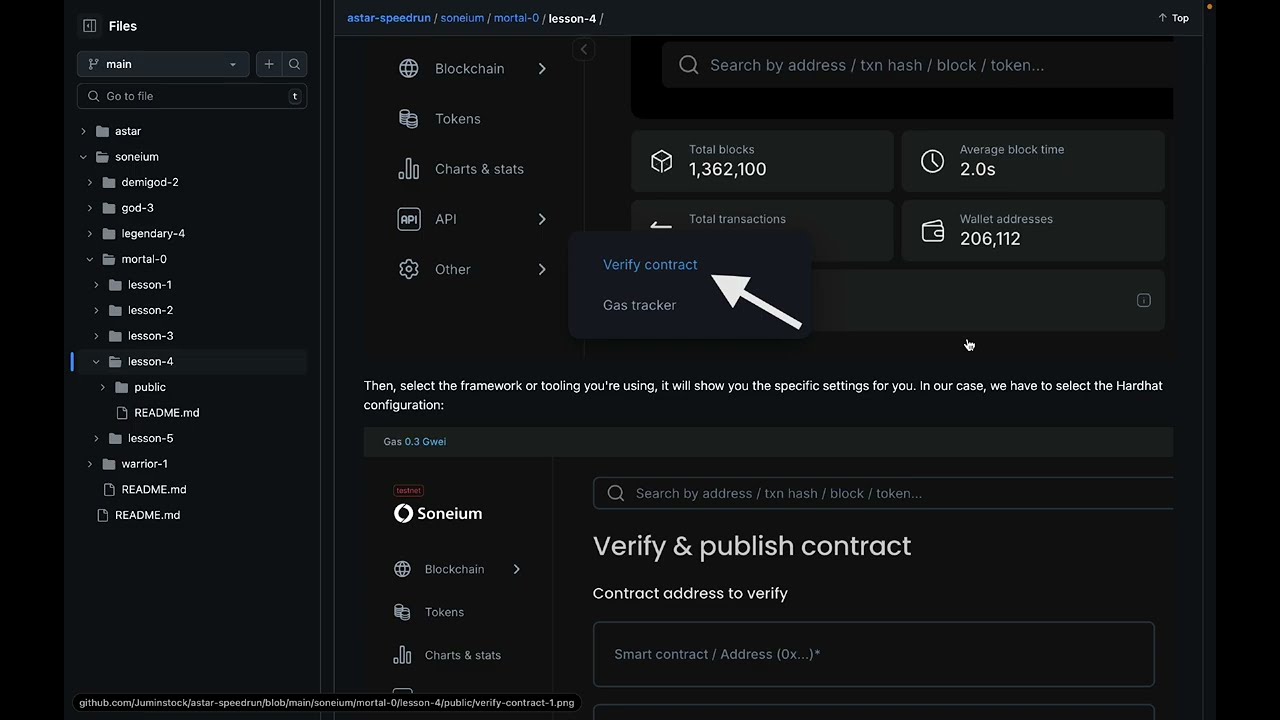Click the API icon in upper image
The height and width of the screenshot is (720, 1280).
[409, 219]
